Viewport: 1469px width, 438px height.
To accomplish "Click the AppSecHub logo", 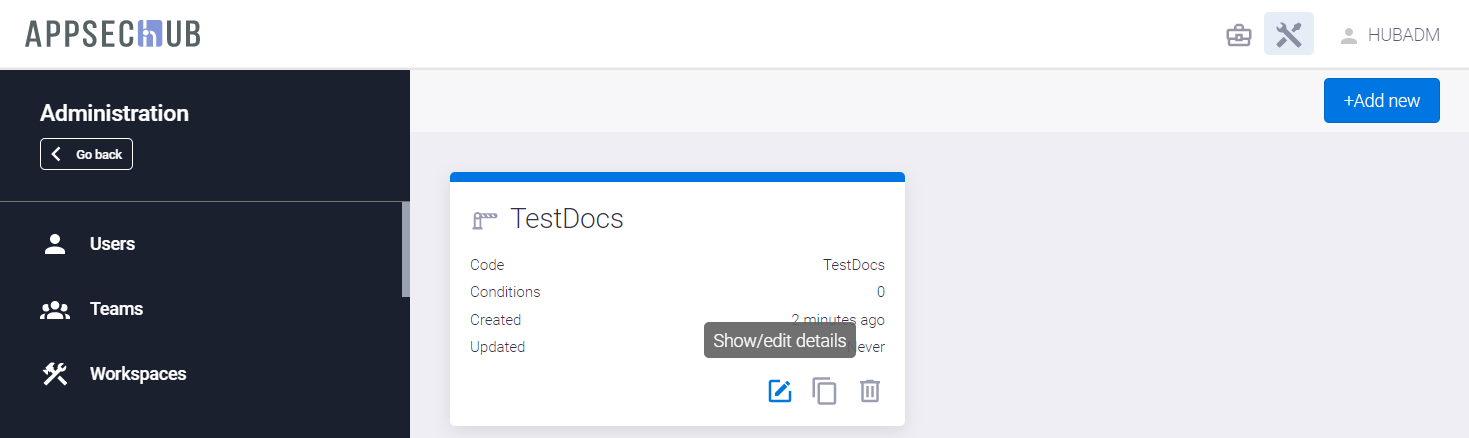I will (113, 34).
